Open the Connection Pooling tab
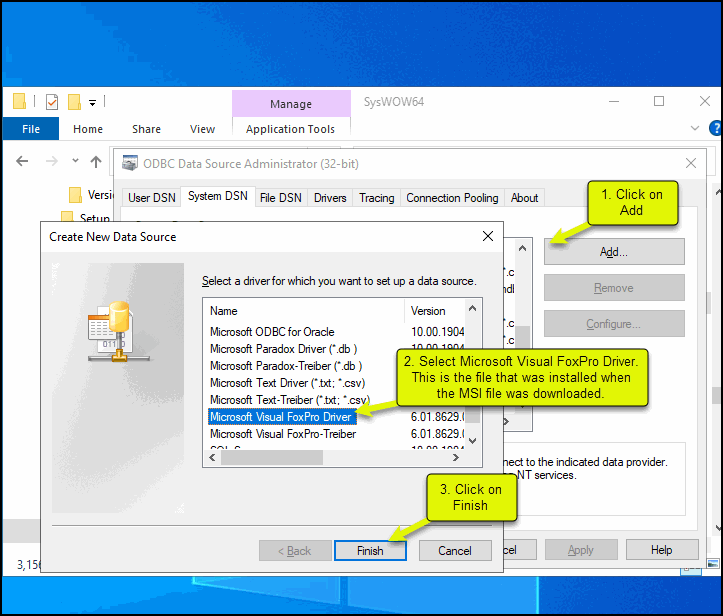The height and width of the screenshot is (616, 723). coord(452,198)
